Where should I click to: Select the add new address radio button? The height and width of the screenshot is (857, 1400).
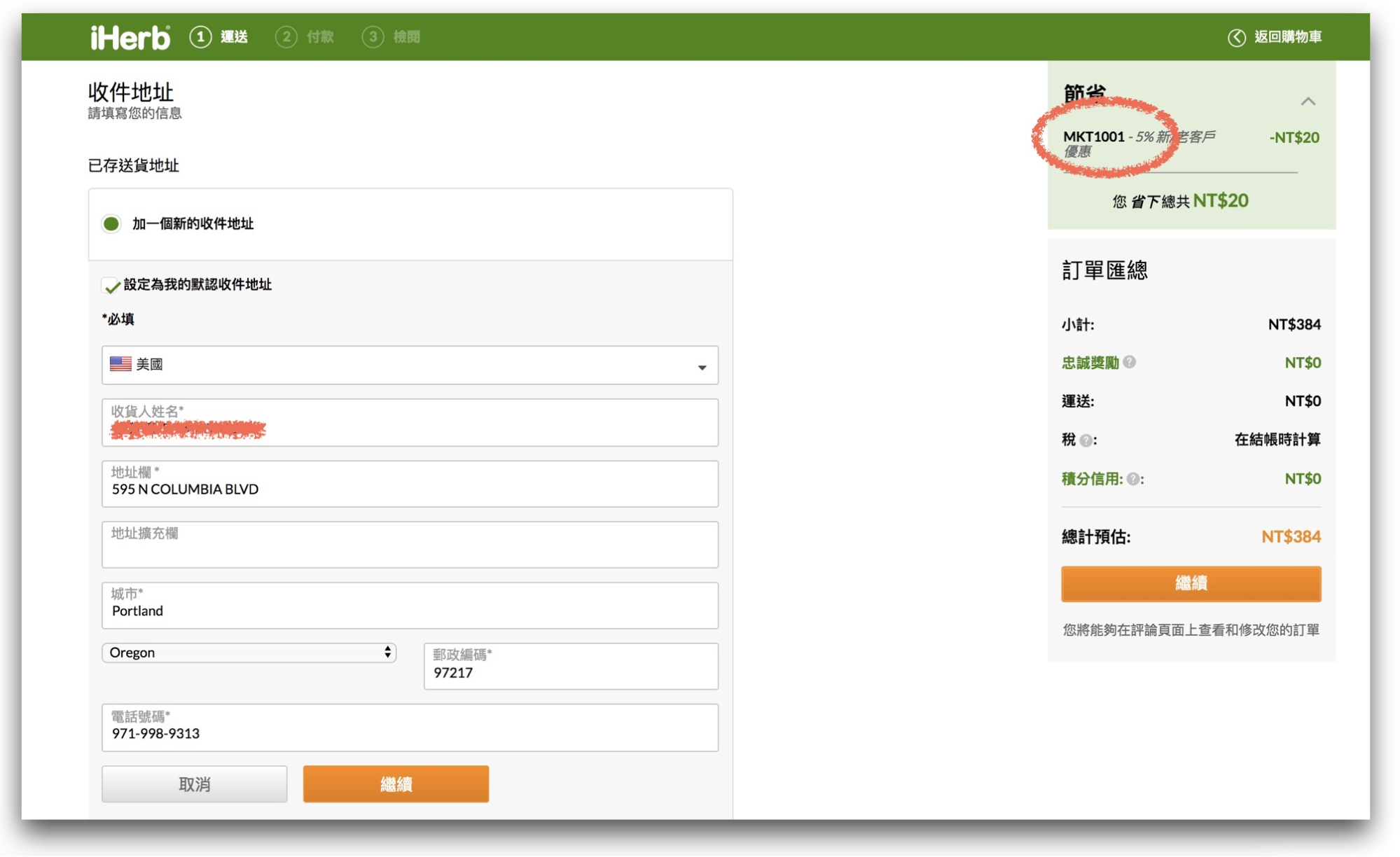pyautogui.click(x=111, y=224)
